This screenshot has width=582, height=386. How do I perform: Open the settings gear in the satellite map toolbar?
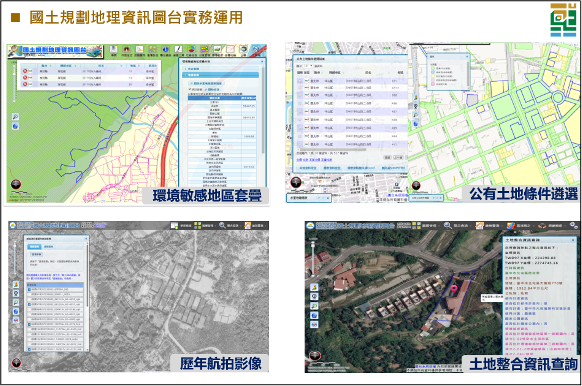coord(573,225)
